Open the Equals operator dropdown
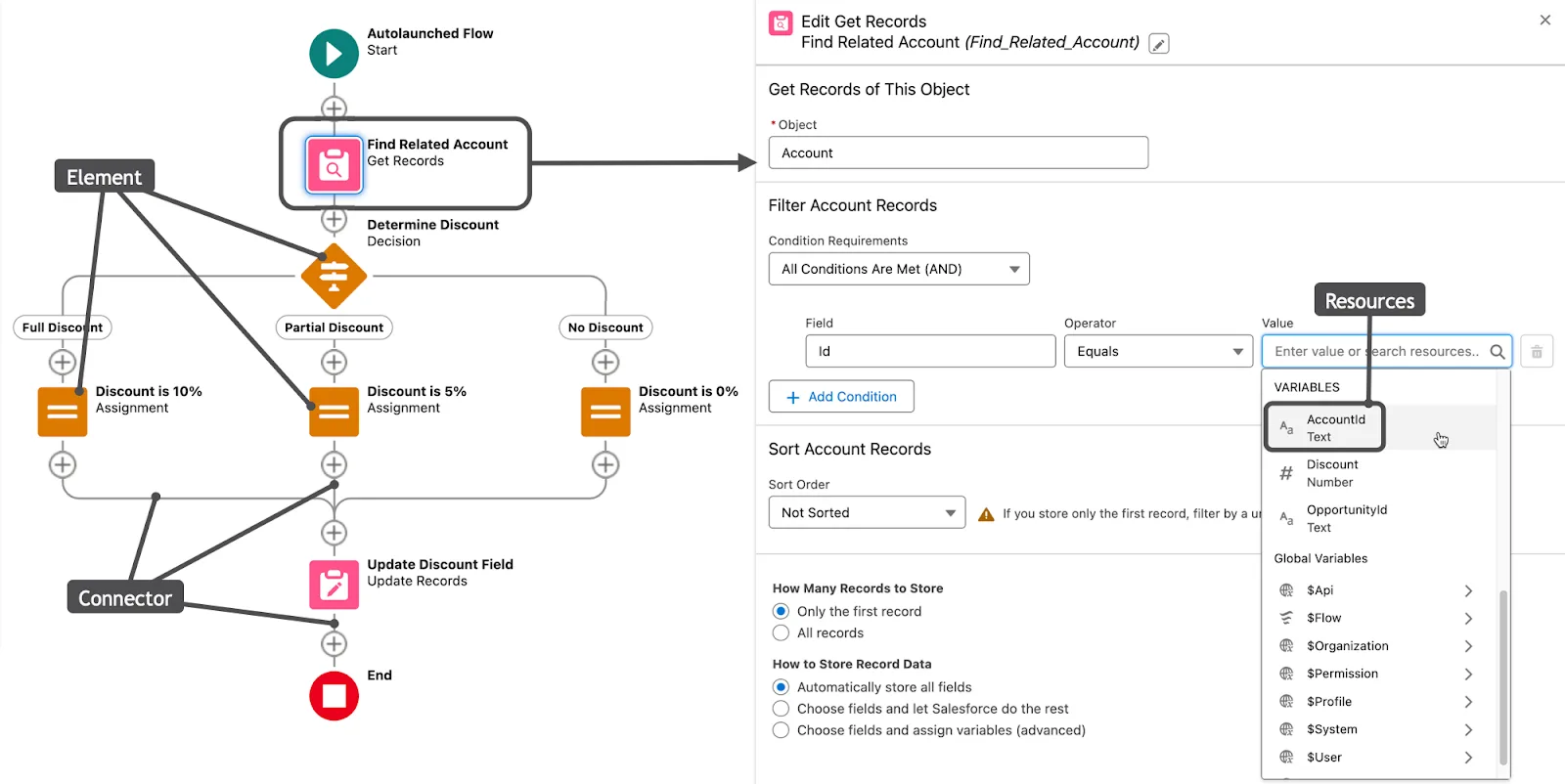1565x784 pixels. (x=1158, y=351)
